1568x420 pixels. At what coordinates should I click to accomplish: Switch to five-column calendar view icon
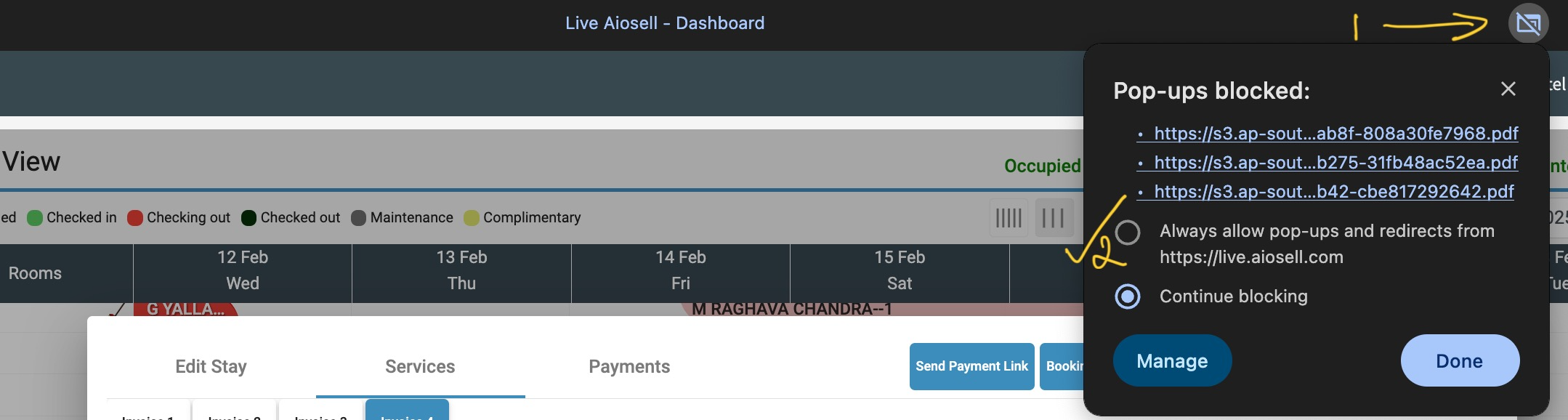pos(1009,218)
